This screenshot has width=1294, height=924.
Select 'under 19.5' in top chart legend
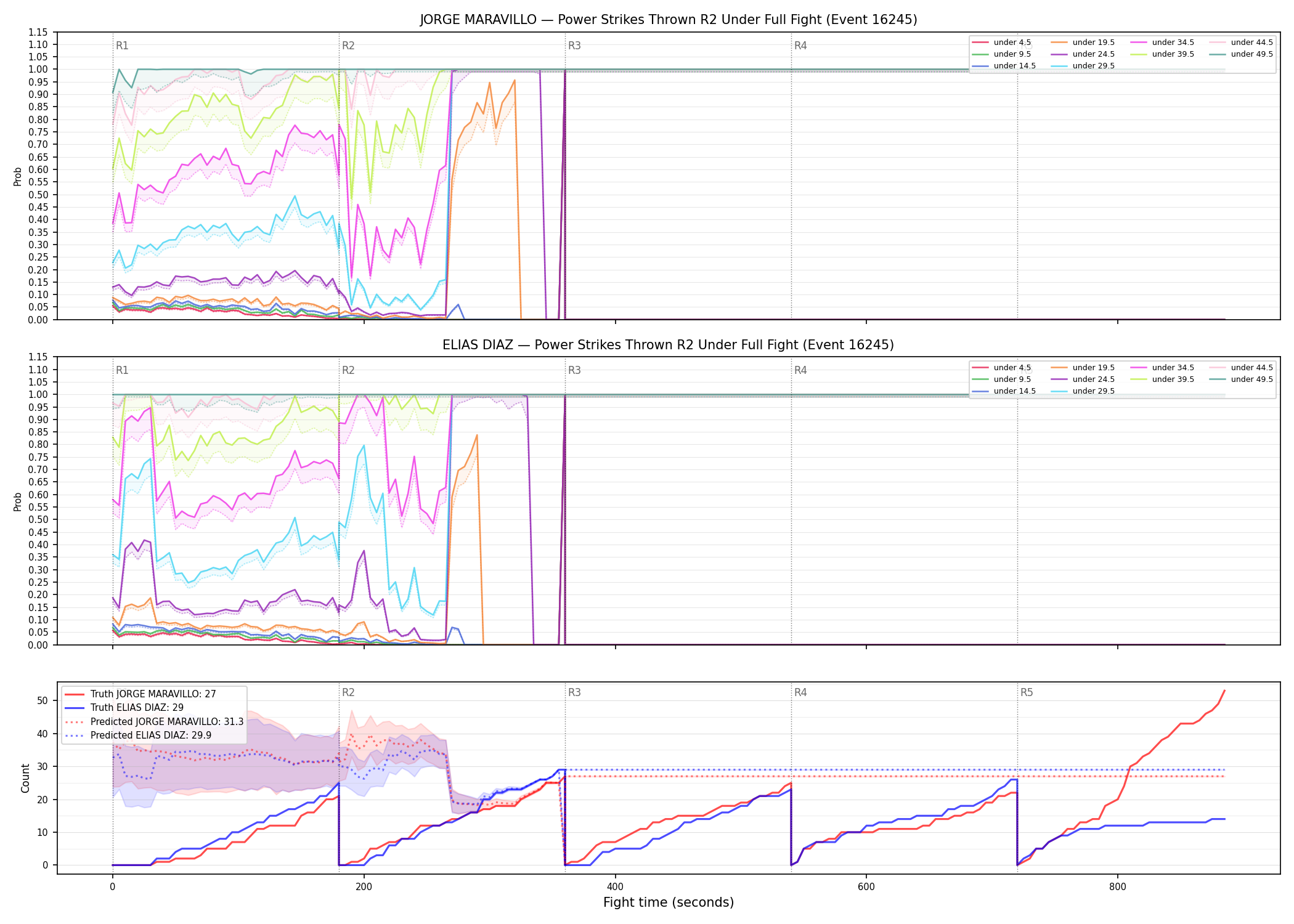(1093, 43)
